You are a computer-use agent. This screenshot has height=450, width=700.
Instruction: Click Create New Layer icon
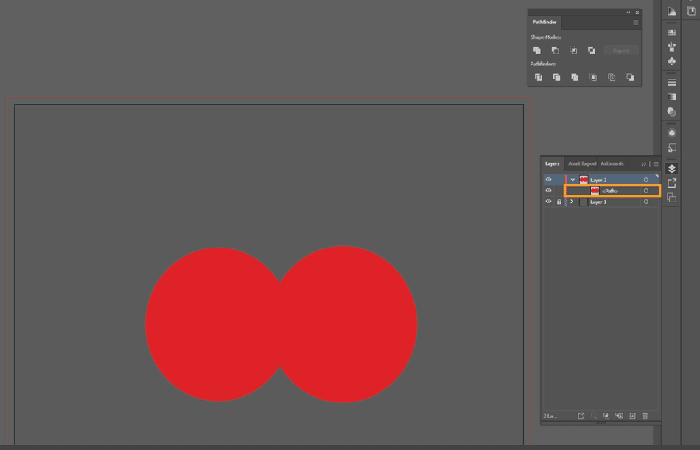click(632, 416)
